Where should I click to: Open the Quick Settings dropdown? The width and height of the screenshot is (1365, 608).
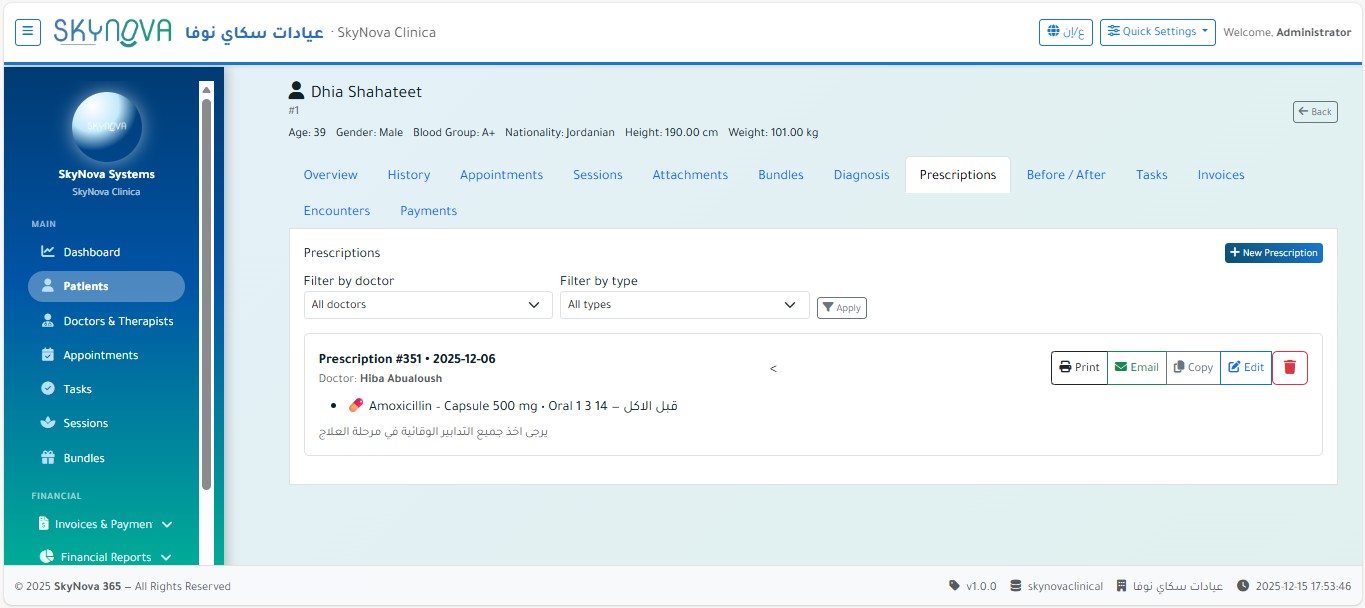(1157, 32)
